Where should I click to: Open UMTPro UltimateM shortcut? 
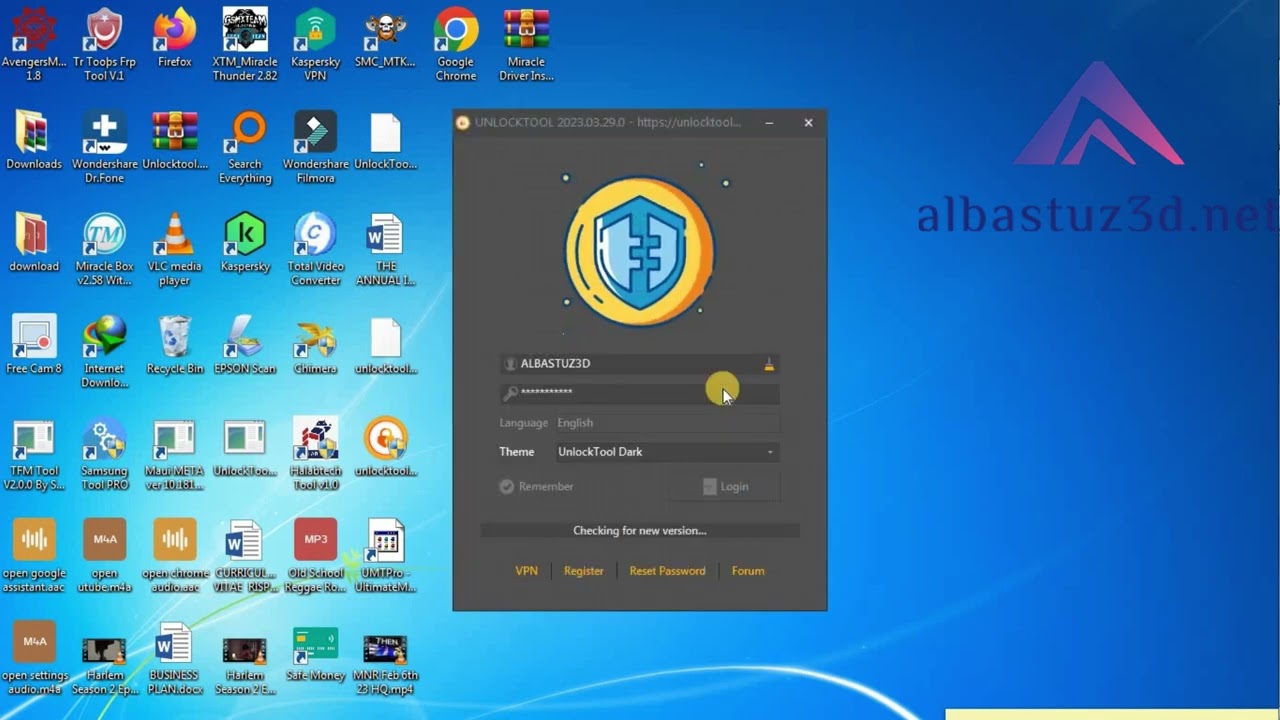[385, 557]
